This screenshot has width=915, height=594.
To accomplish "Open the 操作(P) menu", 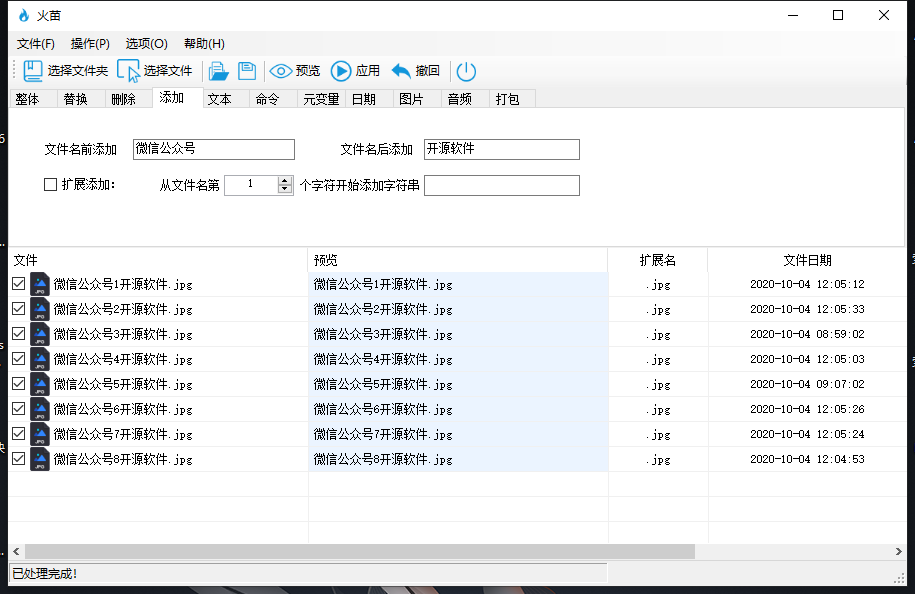I will tap(90, 44).
